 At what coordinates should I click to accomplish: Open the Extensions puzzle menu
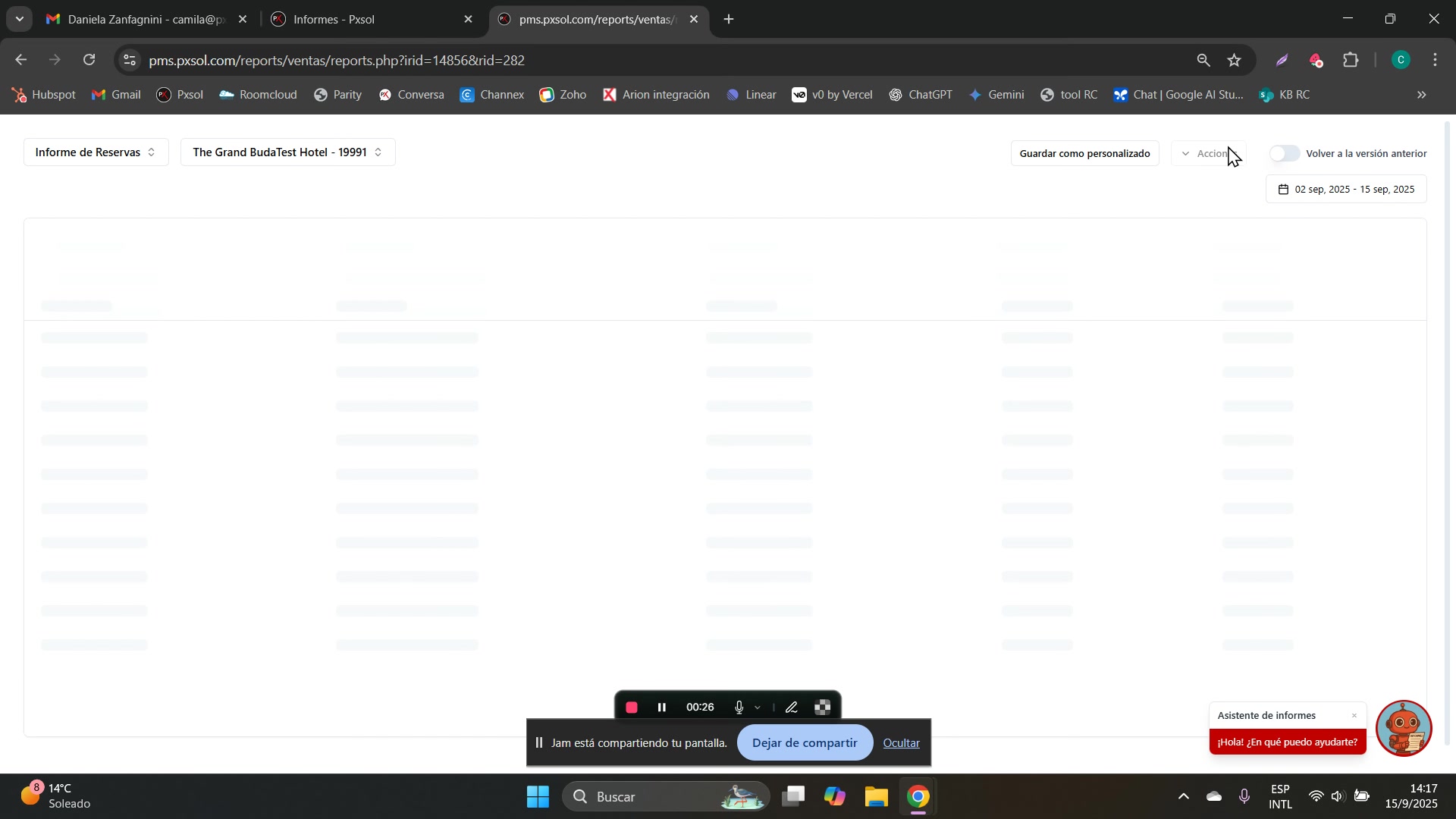(1351, 60)
